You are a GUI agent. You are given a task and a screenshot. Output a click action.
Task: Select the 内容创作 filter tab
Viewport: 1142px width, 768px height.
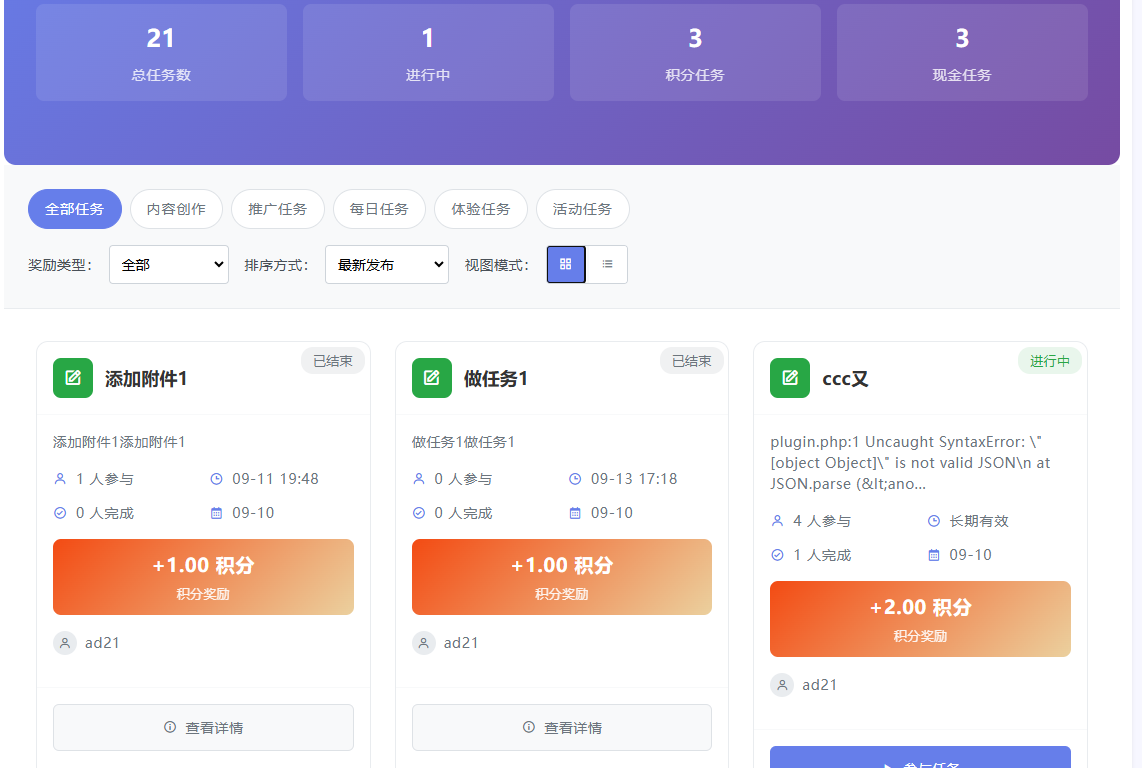point(176,209)
